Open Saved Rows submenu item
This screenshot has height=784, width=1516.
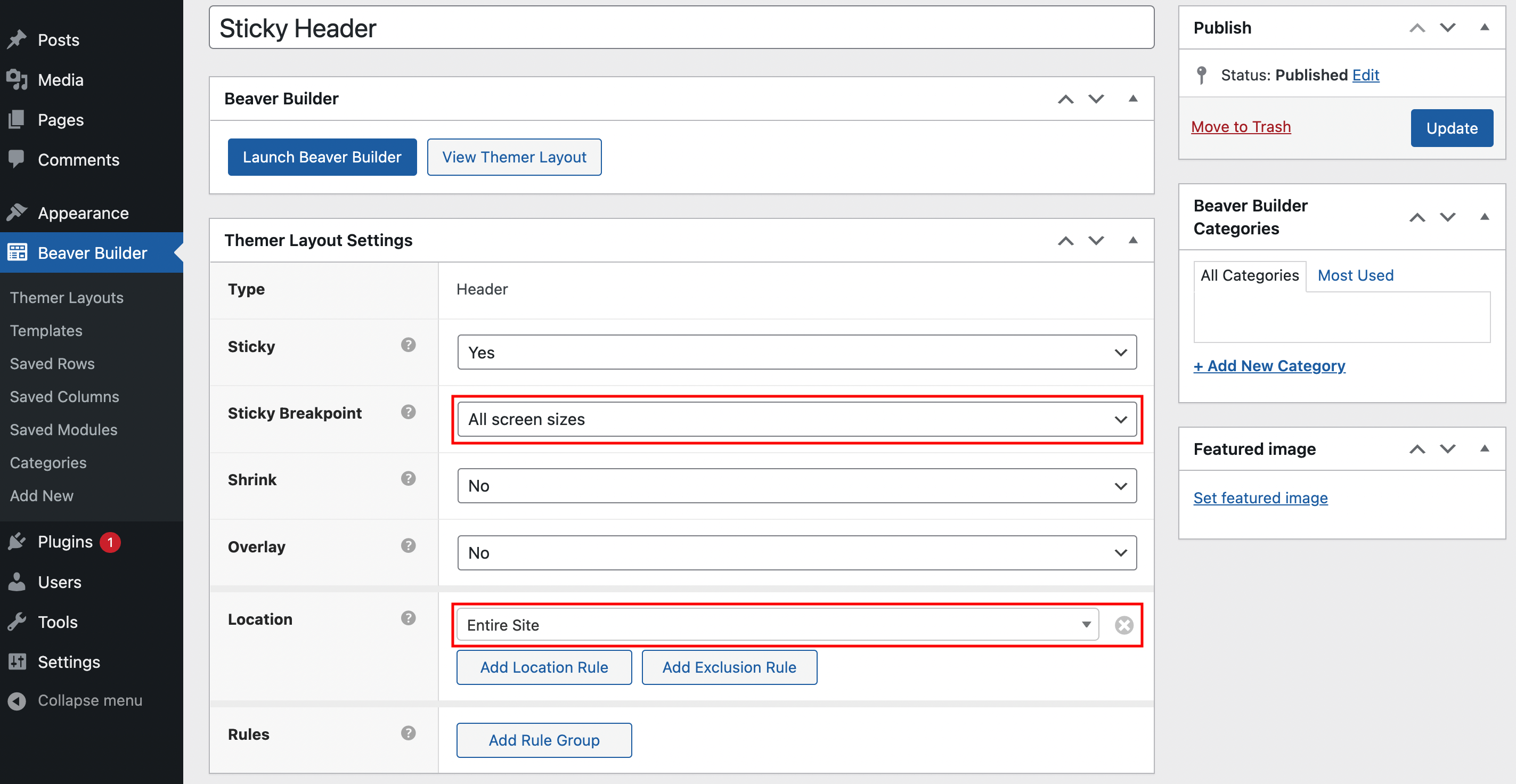coord(52,363)
